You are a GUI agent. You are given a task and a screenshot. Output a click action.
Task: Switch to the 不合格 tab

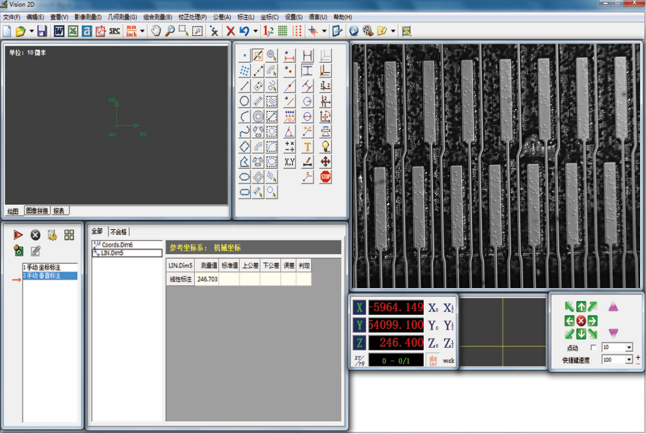tap(119, 231)
